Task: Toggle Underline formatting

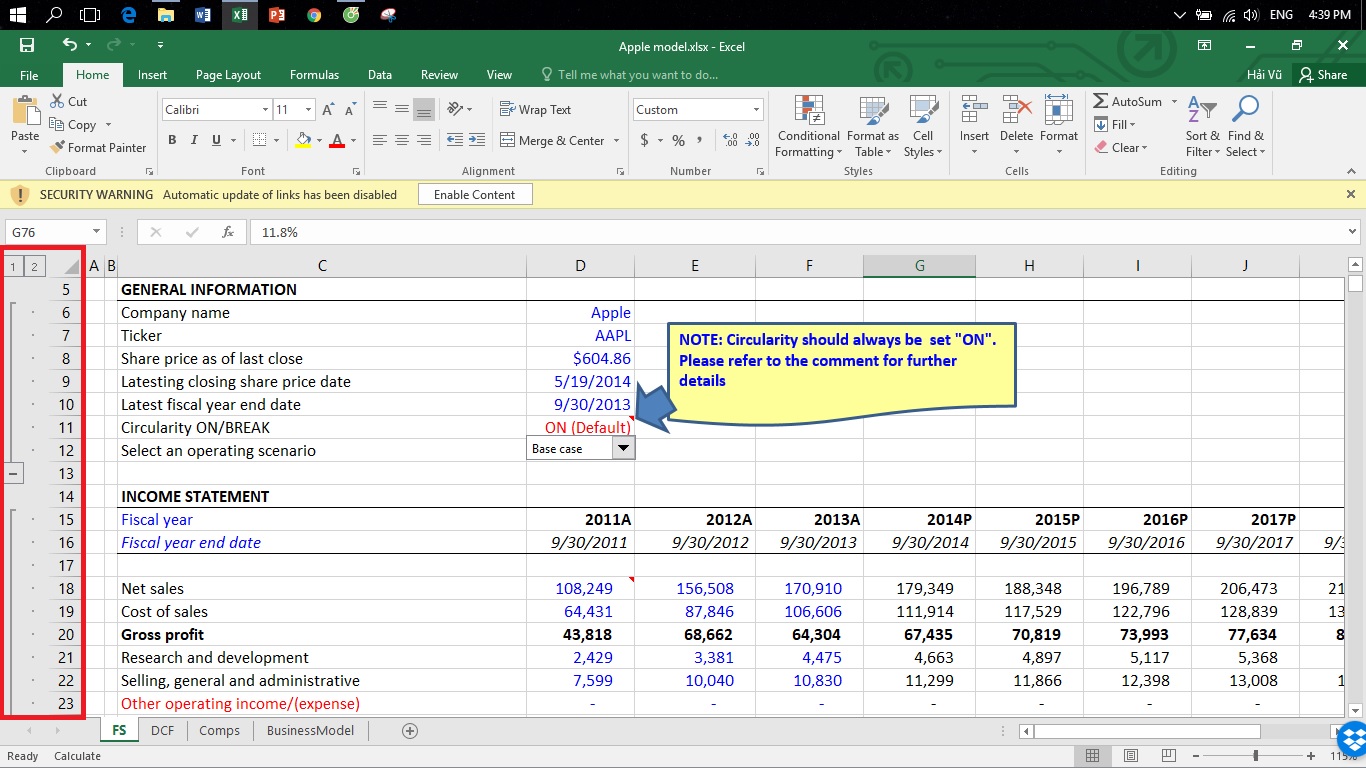Action: (216, 140)
